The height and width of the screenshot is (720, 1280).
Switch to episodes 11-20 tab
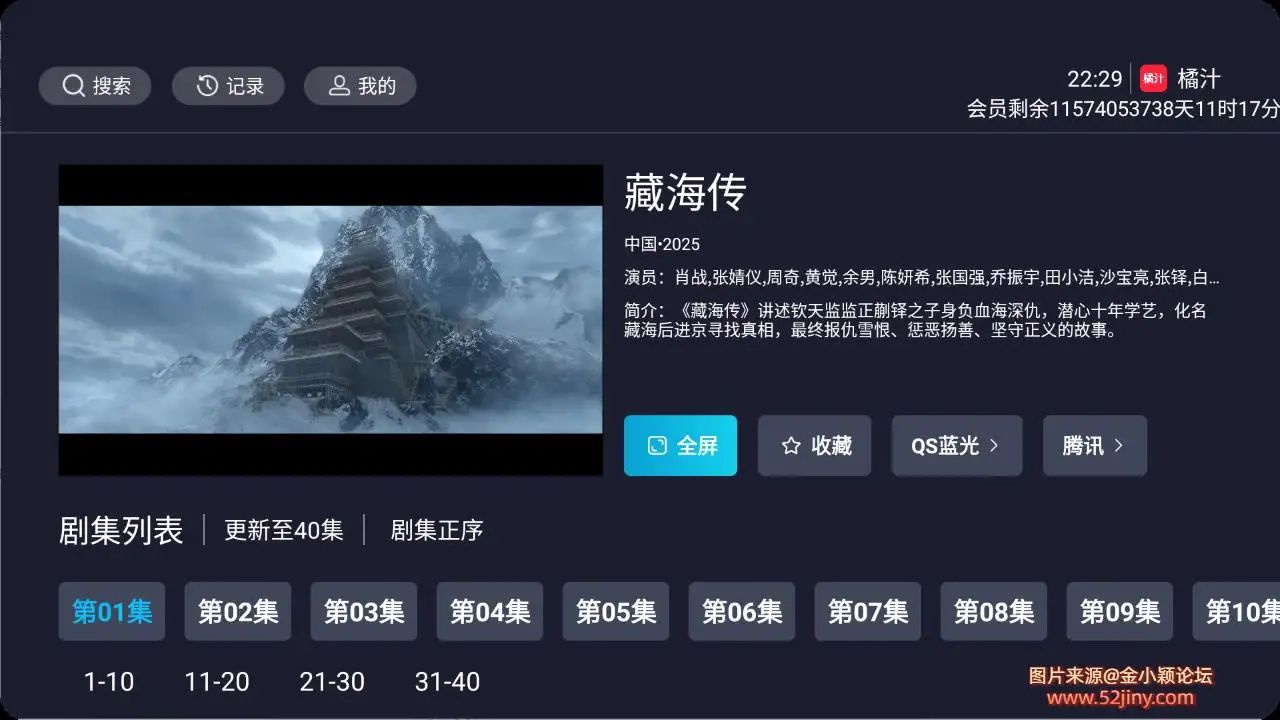click(217, 682)
